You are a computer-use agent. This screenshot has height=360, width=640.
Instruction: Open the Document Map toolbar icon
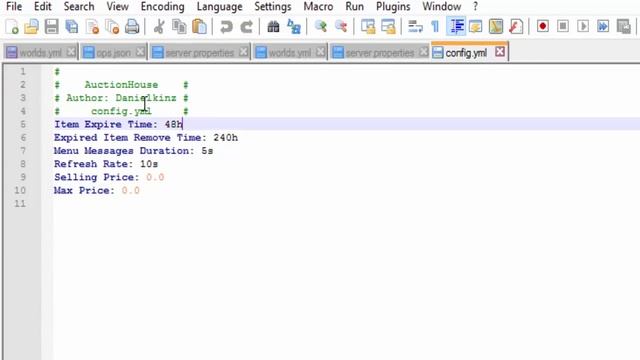pyautogui.click(x=496, y=27)
